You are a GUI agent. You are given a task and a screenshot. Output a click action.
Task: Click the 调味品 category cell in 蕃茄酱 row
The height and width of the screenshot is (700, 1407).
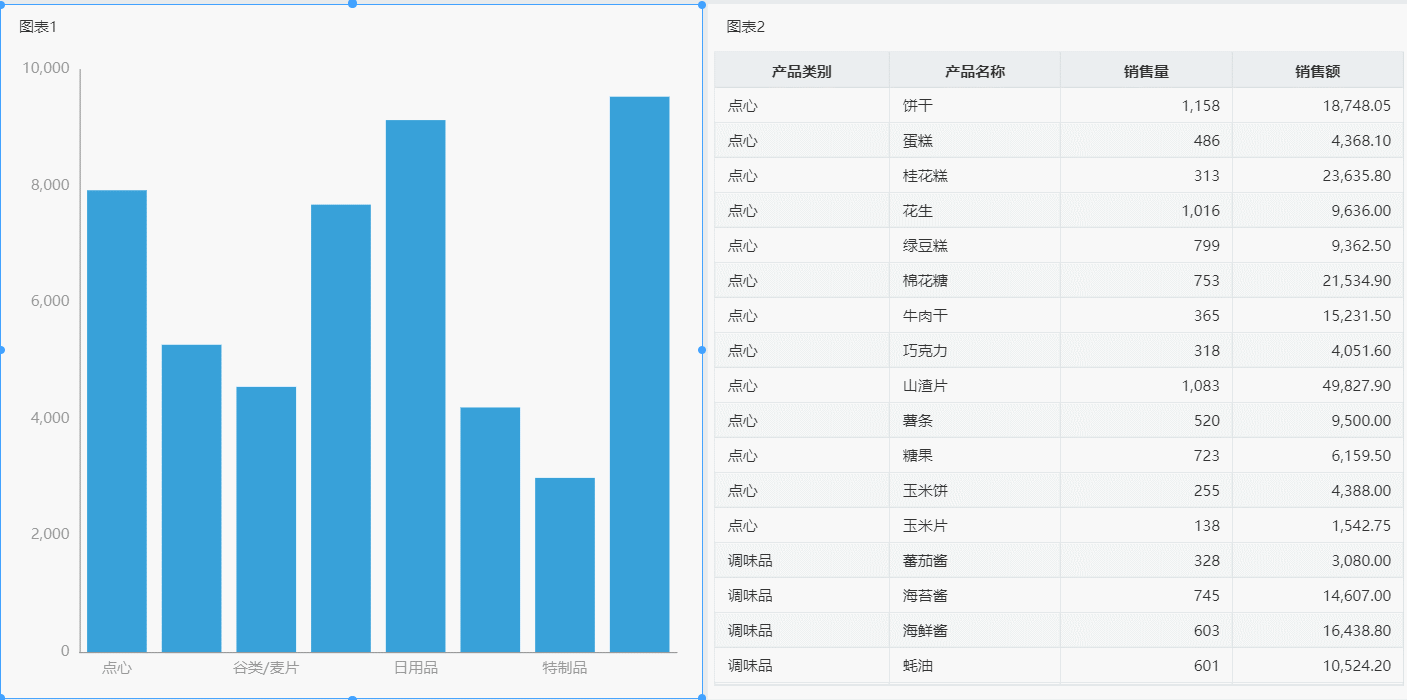click(x=801, y=560)
